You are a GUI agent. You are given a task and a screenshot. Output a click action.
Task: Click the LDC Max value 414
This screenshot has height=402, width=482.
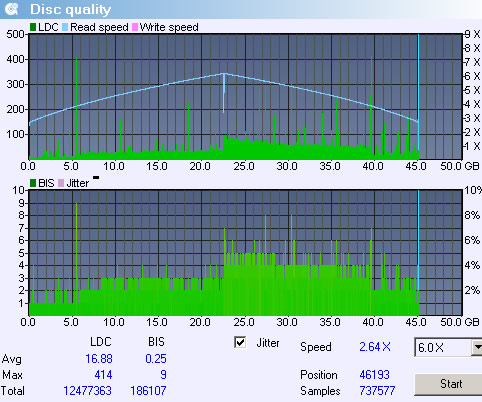pyautogui.click(x=103, y=375)
